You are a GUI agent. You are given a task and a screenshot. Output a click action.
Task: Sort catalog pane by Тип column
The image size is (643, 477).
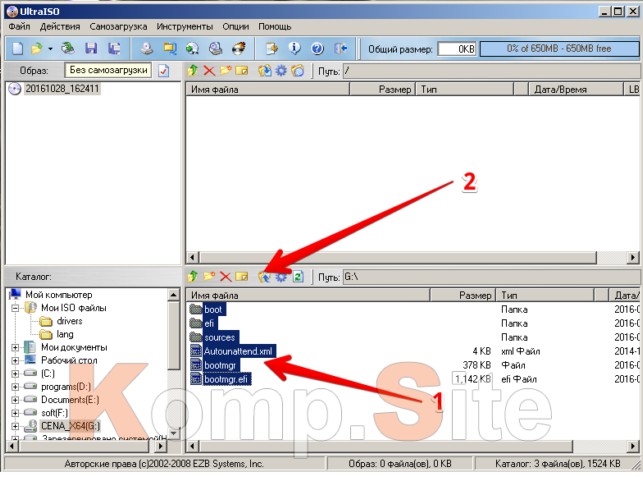(545, 295)
